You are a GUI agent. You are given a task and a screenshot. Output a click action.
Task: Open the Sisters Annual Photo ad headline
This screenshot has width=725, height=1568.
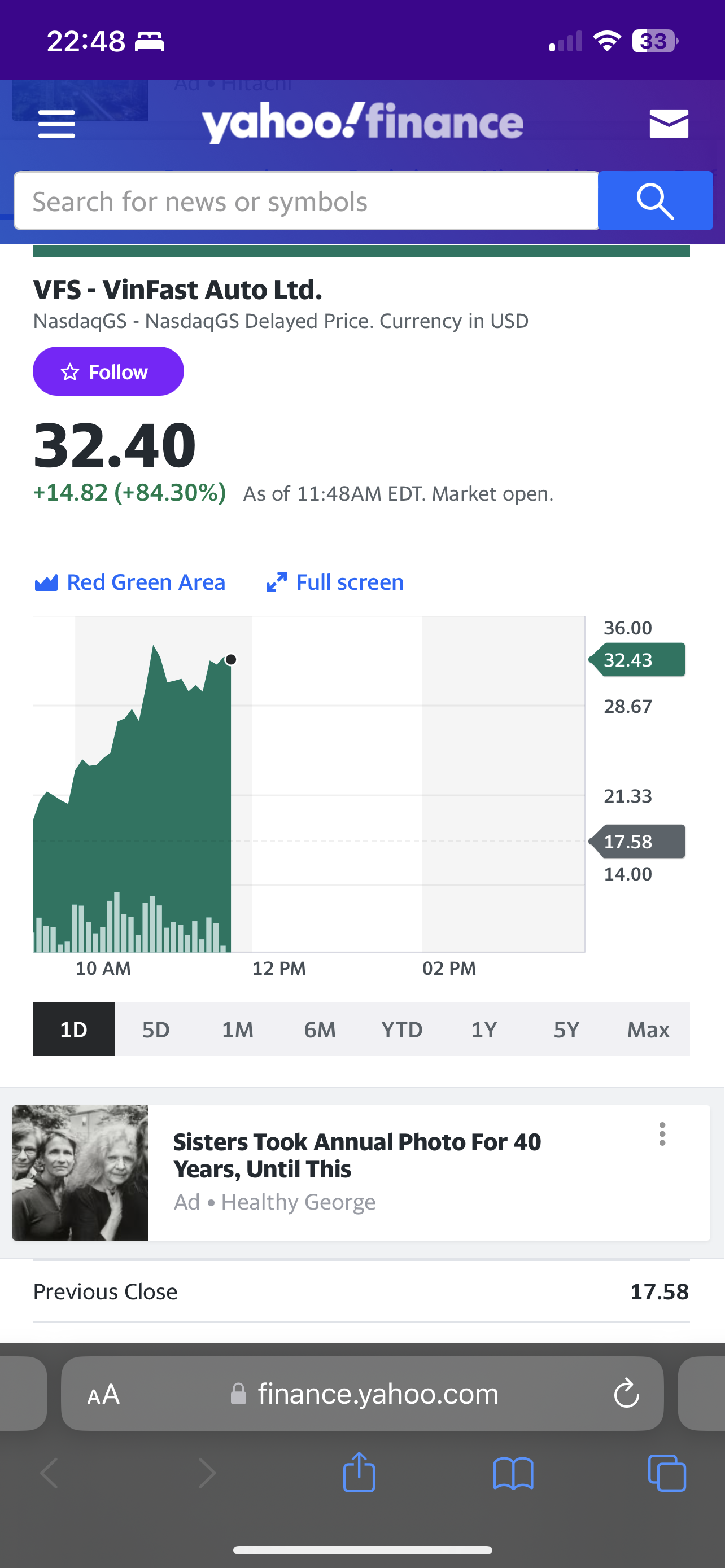(357, 1155)
